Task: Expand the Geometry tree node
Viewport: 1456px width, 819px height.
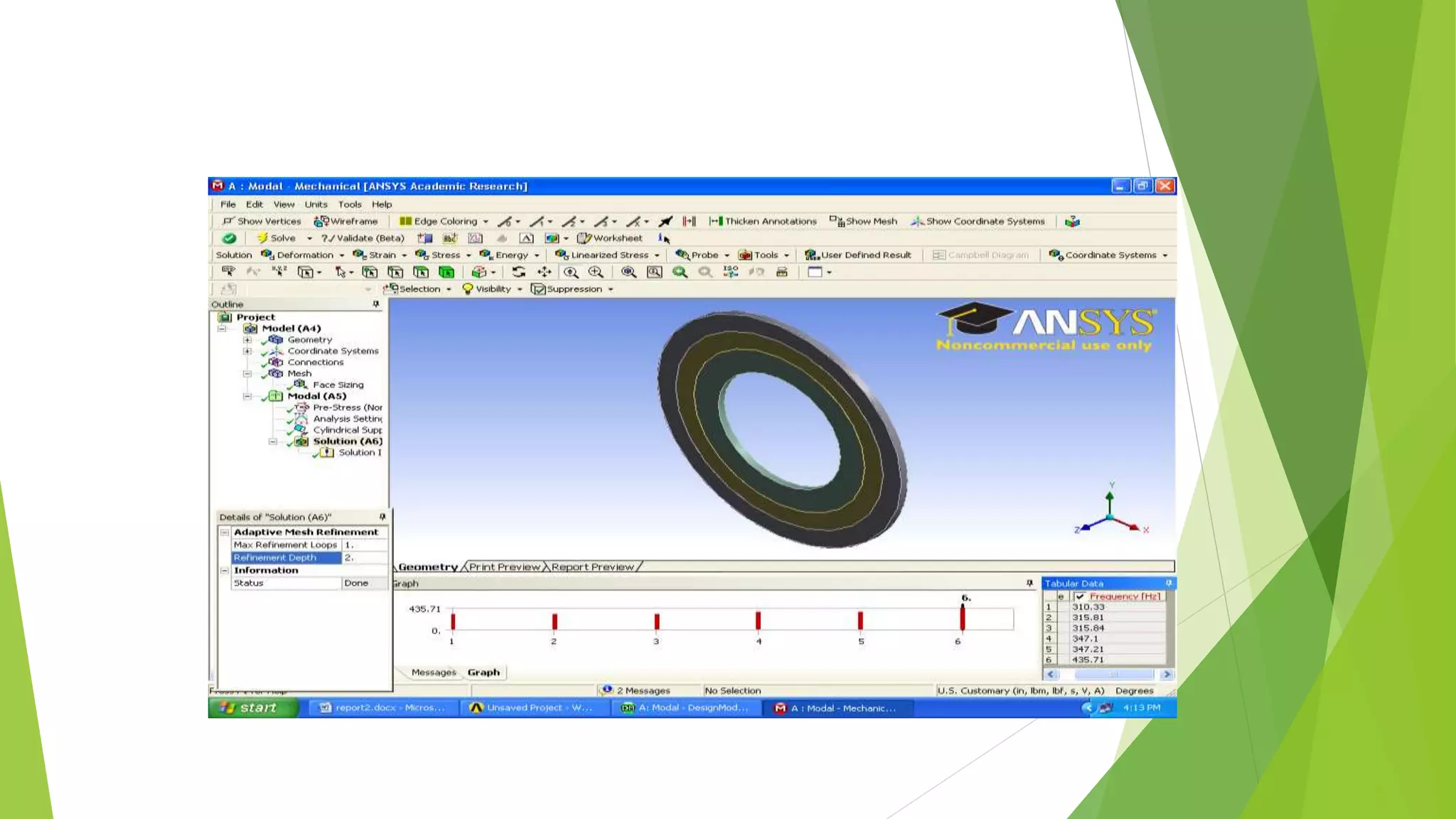Action: (x=247, y=340)
